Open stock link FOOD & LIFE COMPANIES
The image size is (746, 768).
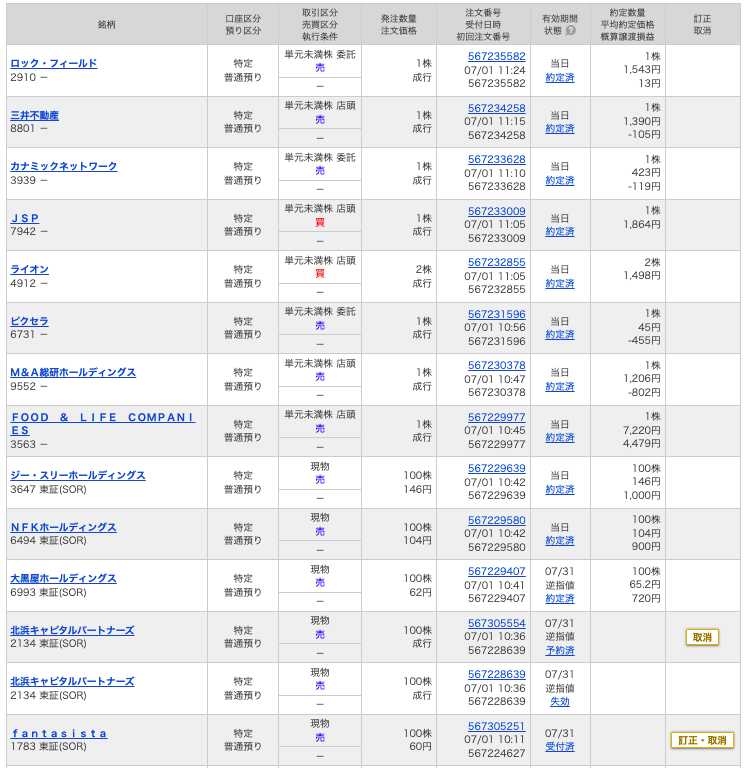coord(102,424)
